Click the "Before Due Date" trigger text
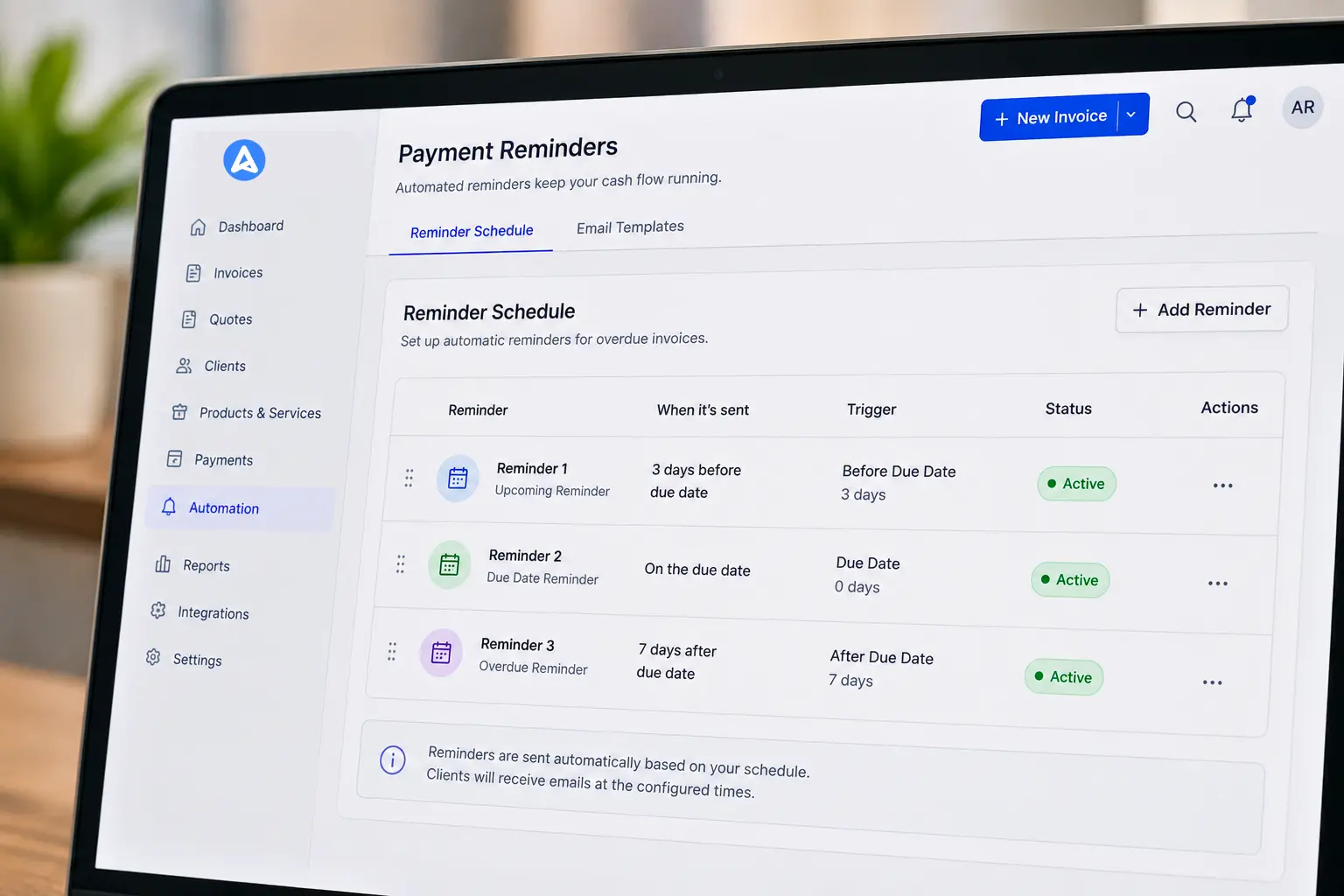Image resolution: width=1344 pixels, height=896 pixels. [899, 472]
